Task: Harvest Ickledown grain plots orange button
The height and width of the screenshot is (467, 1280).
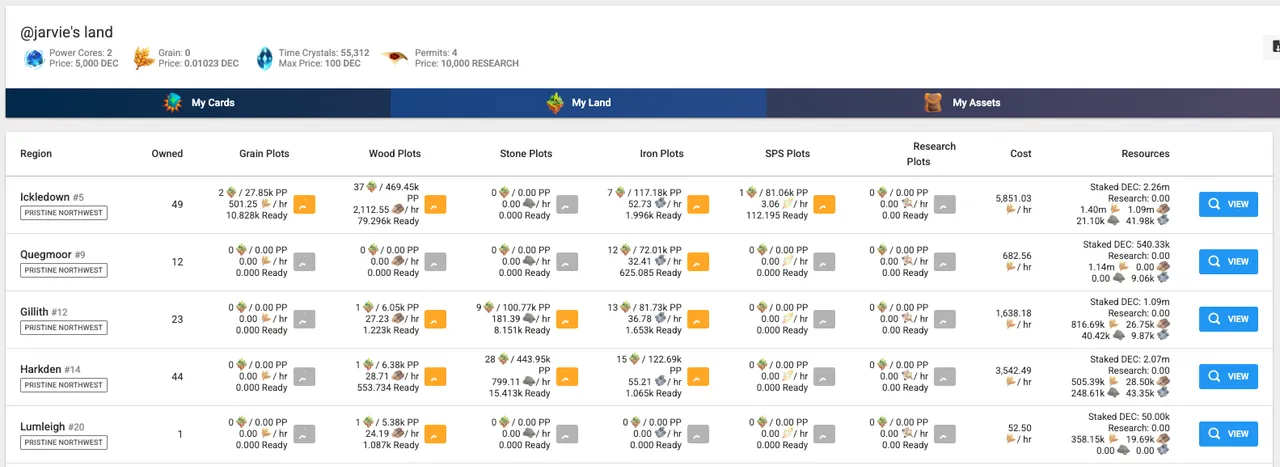Action: point(304,204)
